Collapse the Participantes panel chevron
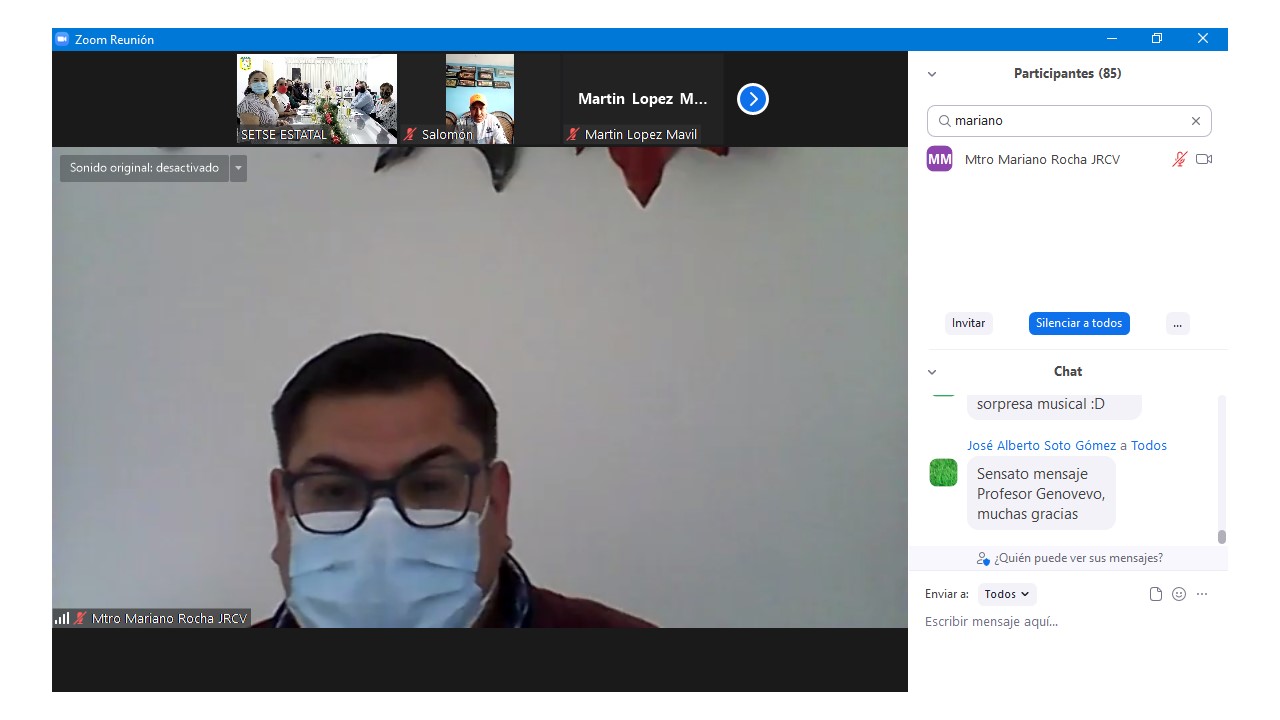Image resolution: width=1280 pixels, height=720 pixels. (x=932, y=74)
